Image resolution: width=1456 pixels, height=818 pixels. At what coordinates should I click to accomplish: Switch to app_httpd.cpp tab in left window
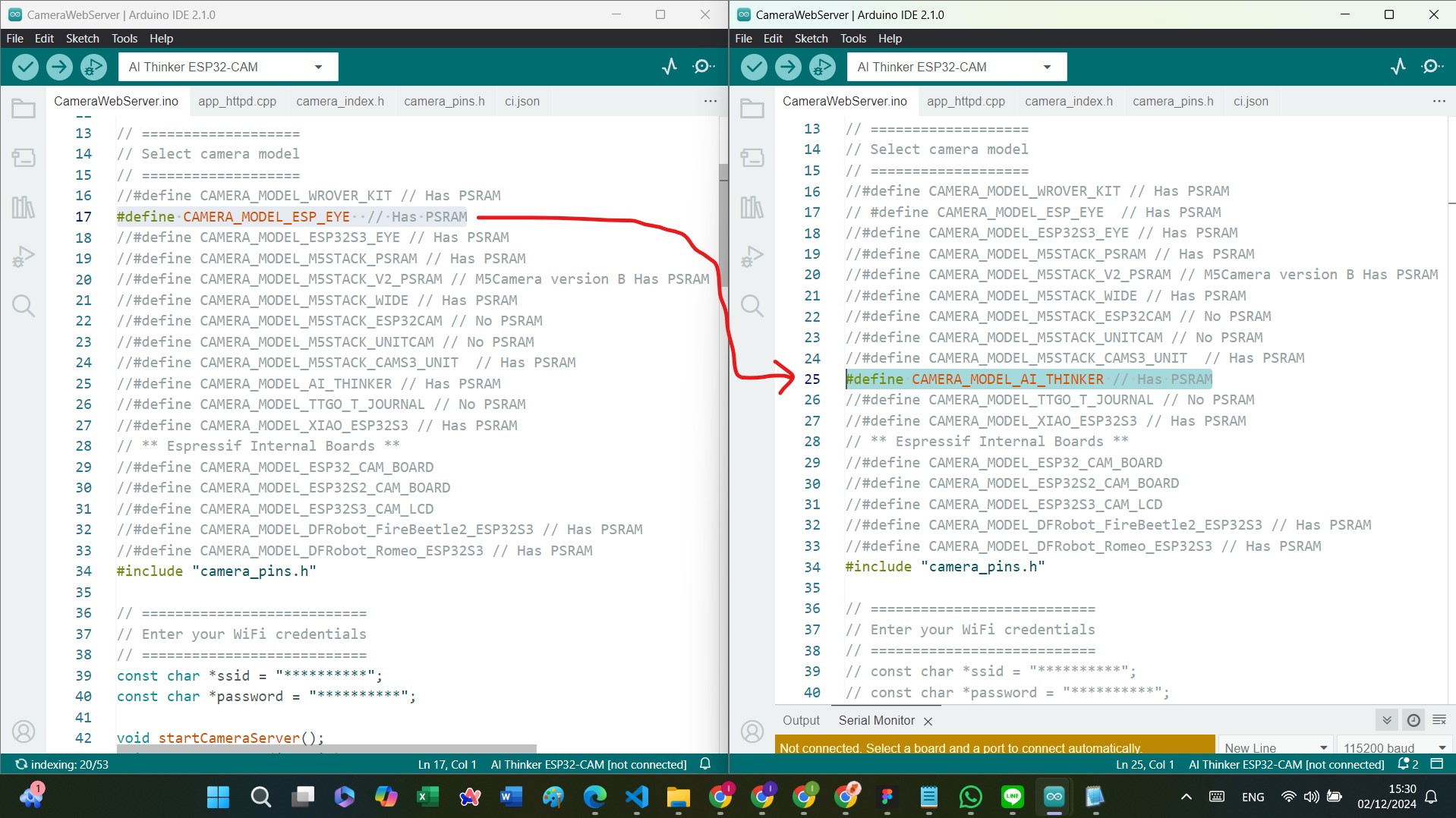(x=238, y=101)
